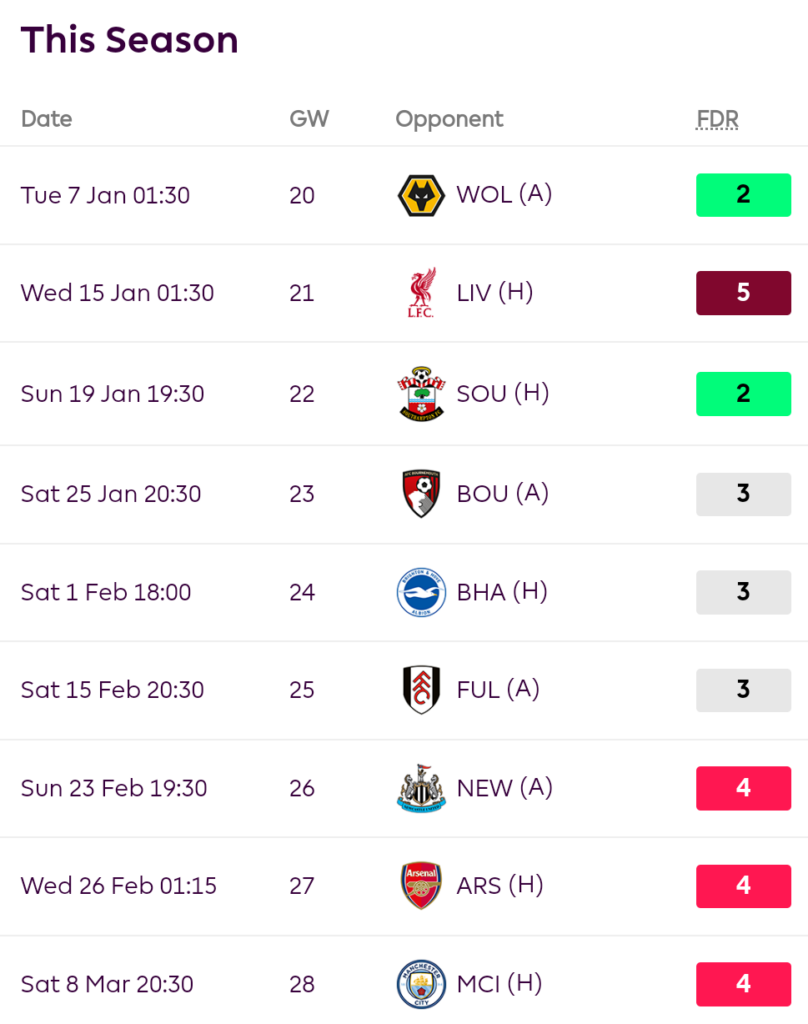Click the Date column header
The image size is (808, 1024).
(x=46, y=119)
